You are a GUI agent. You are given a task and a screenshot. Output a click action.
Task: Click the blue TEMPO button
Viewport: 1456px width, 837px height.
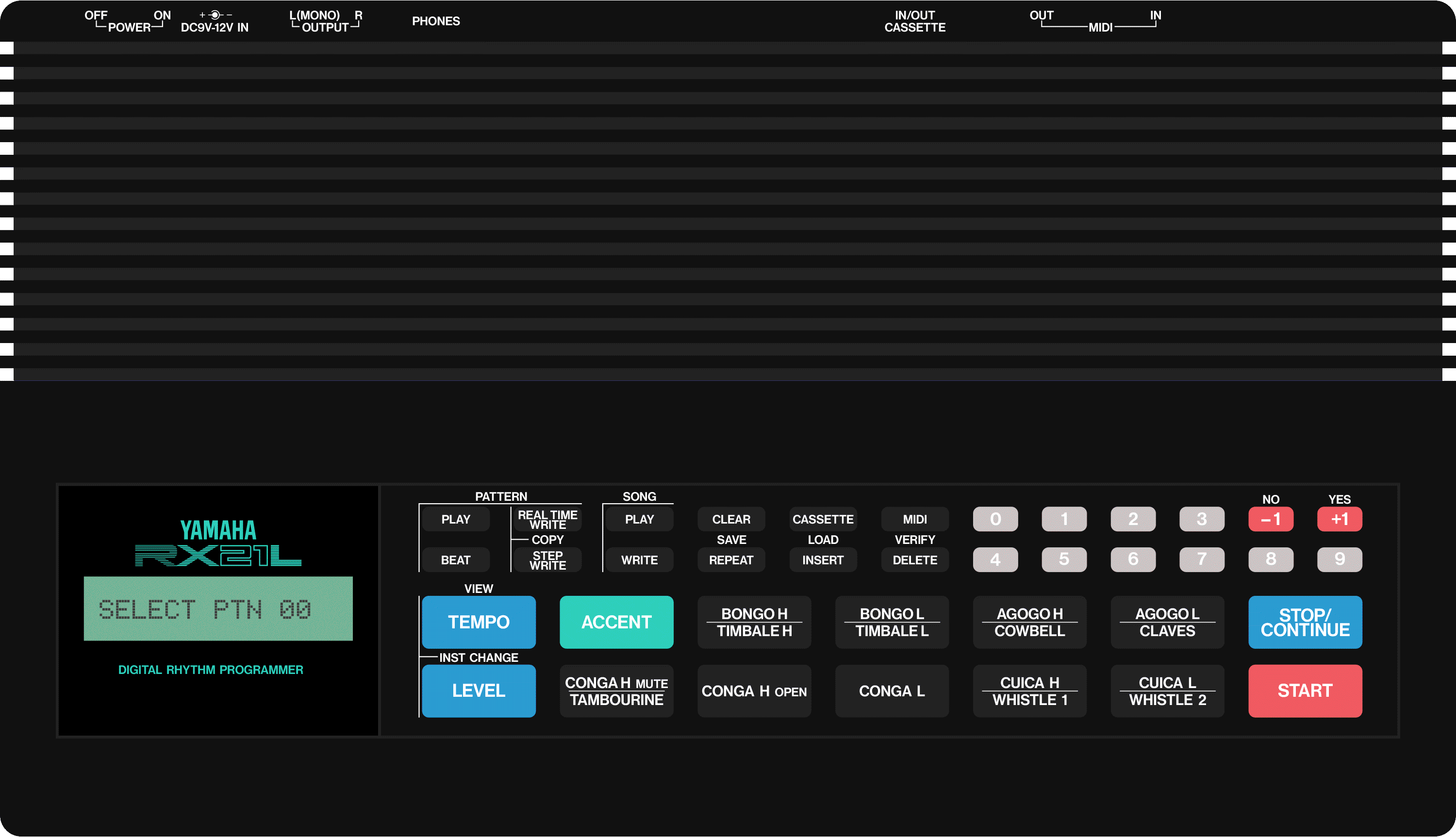point(479,622)
